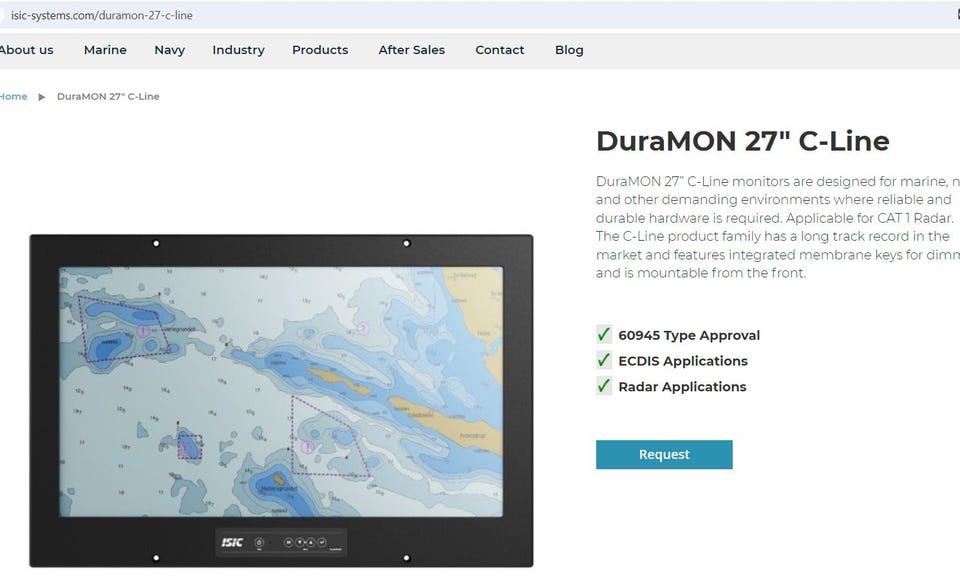Open the Industry menu item
Viewport: 960px width, 578px height.
tap(238, 50)
